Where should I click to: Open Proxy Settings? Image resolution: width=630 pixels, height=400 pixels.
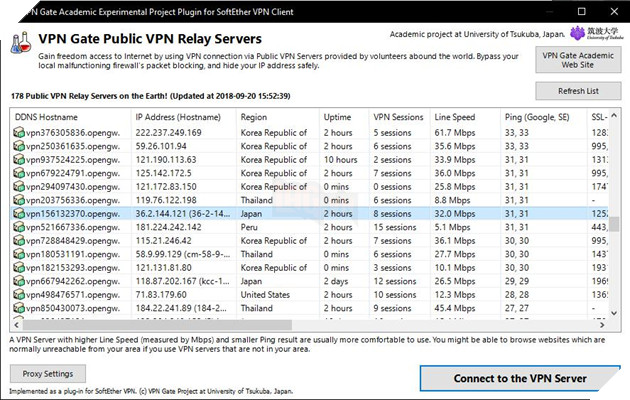[48, 373]
